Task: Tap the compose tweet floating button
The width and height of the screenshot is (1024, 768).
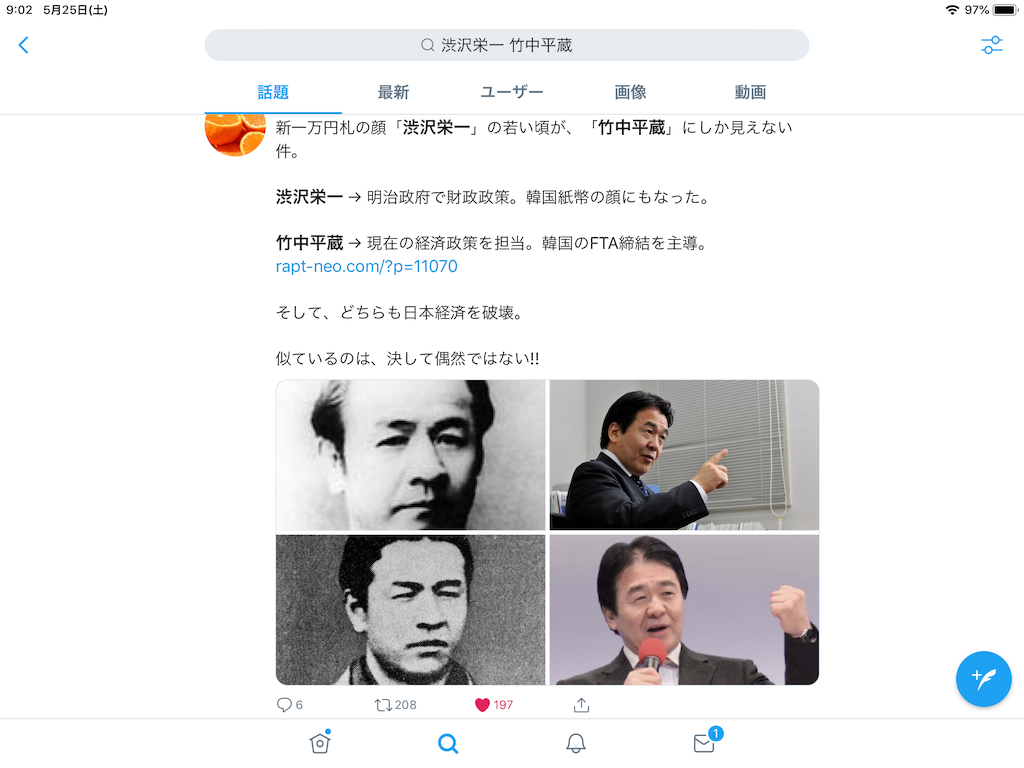Action: 984,679
